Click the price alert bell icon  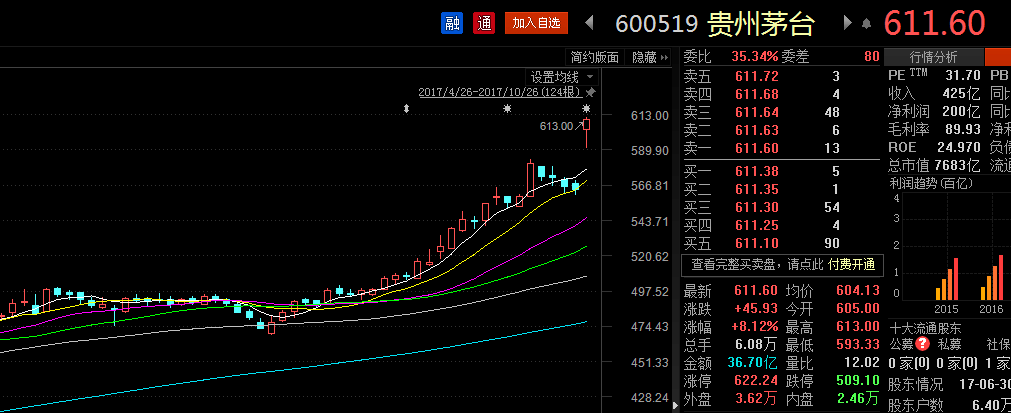click(x=866, y=24)
